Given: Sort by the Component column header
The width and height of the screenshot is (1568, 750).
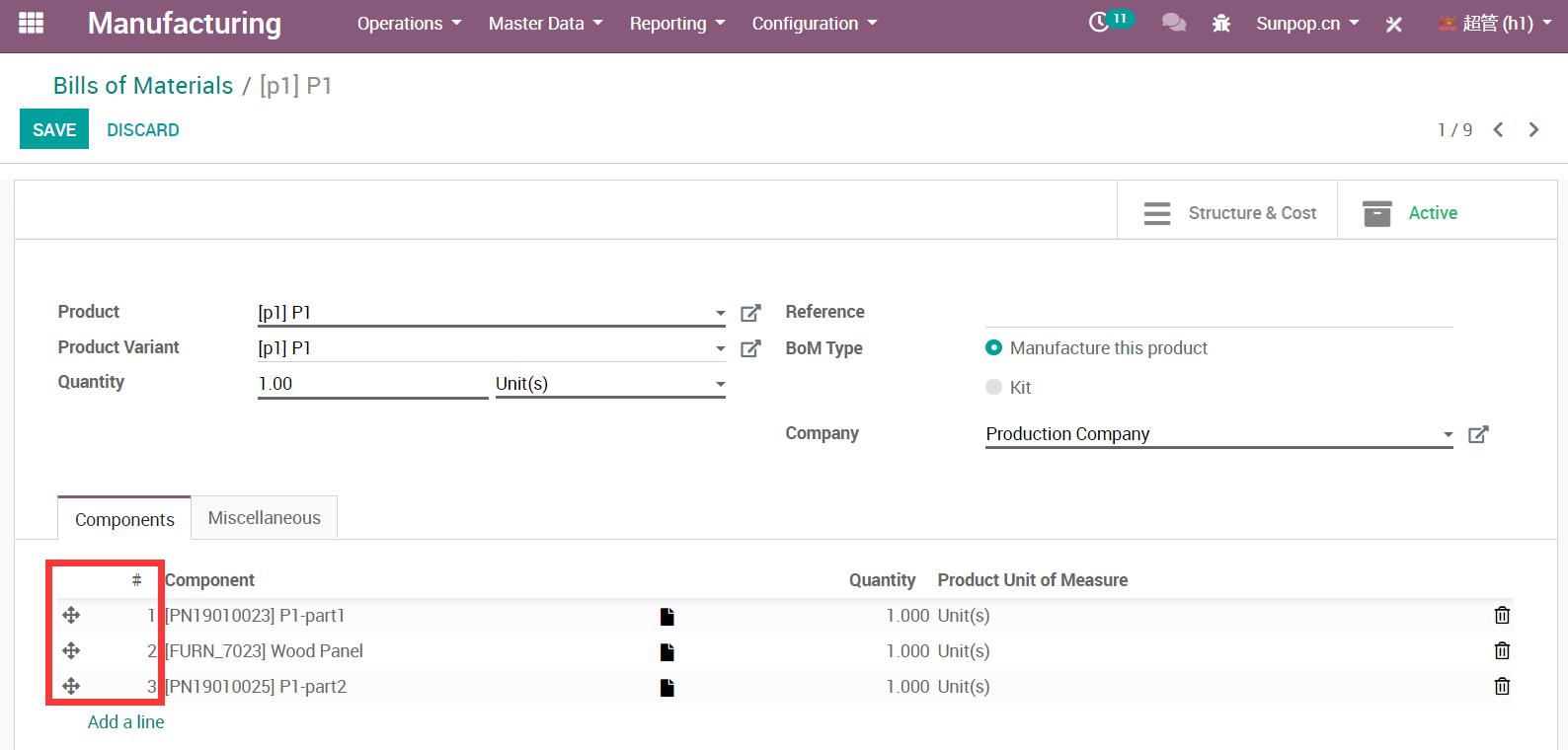Looking at the screenshot, I should [x=209, y=580].
